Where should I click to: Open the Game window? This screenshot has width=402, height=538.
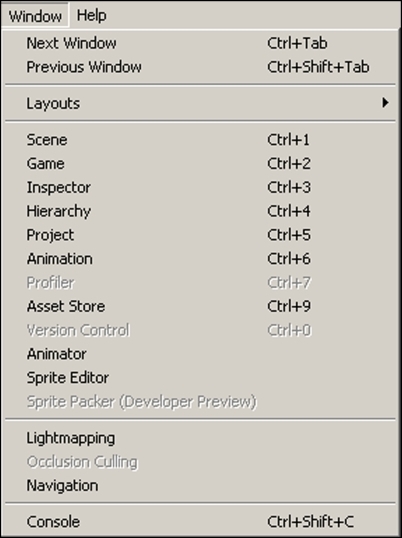point(200,164)
